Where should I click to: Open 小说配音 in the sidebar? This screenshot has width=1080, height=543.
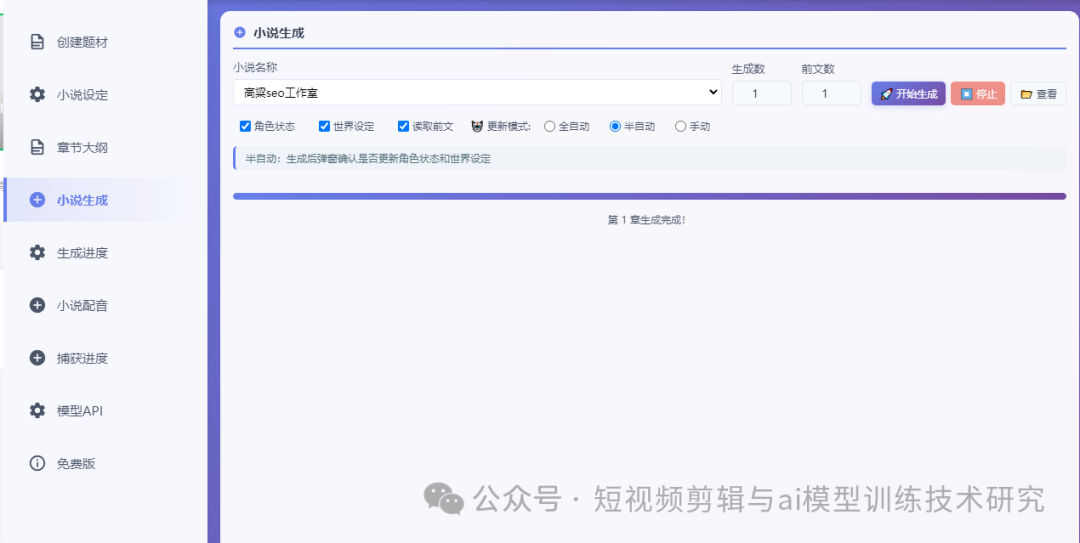[105, 305]
